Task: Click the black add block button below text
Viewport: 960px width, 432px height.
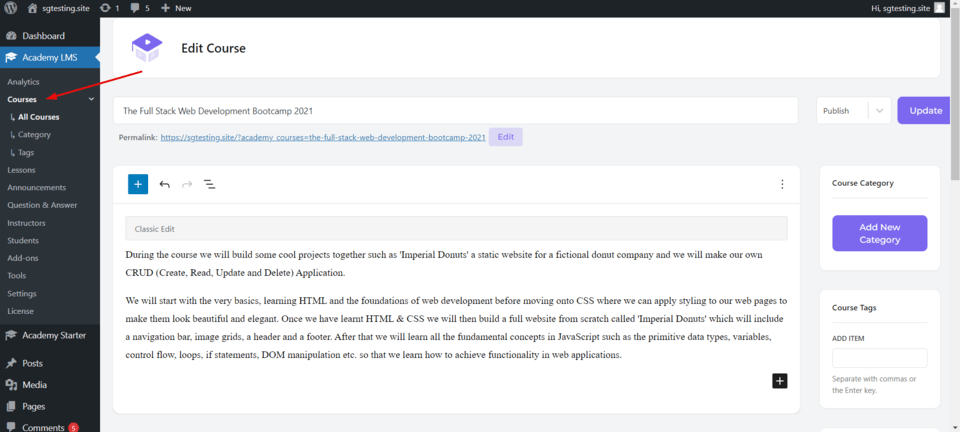Action: click(x=780, y=380)
